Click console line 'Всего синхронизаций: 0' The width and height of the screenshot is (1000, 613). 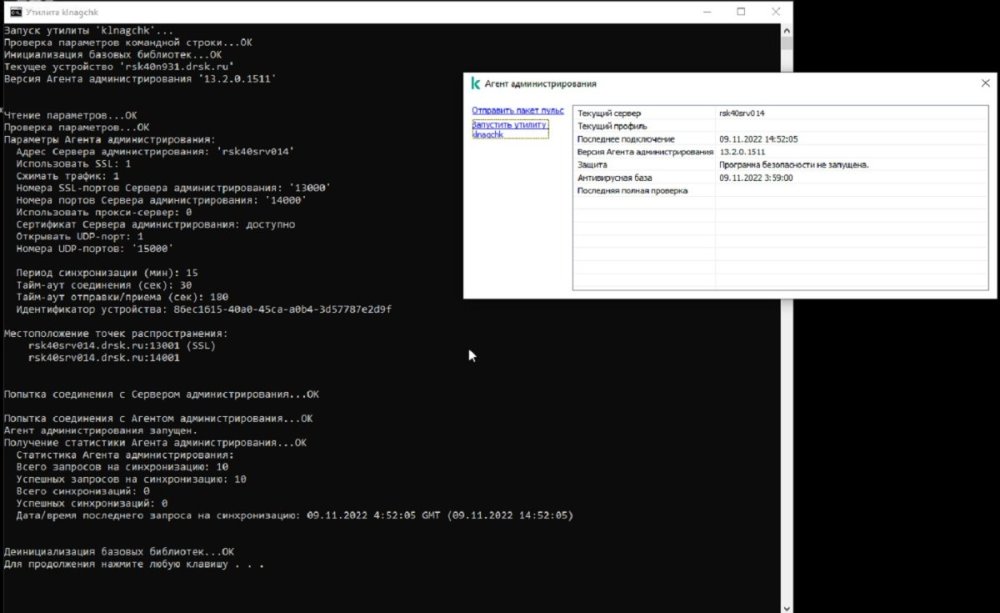coord(82,491)
